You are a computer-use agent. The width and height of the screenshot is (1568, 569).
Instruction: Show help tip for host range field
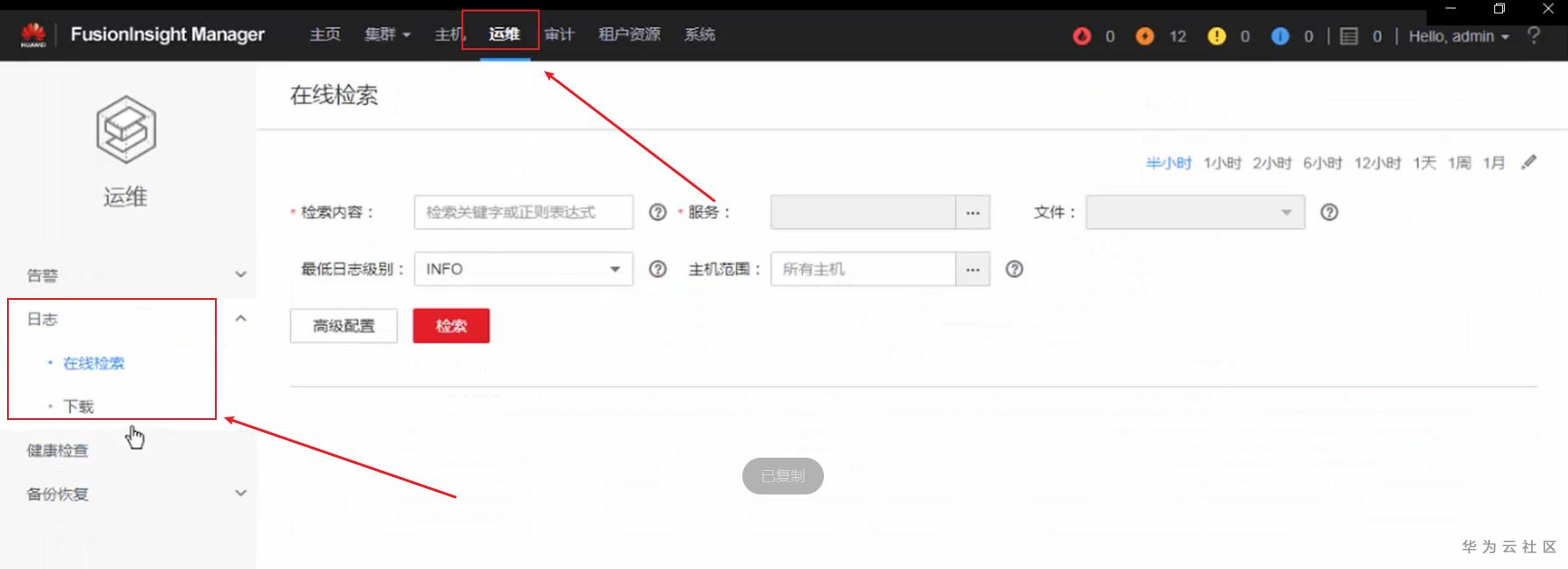(x=1014, y=269)
